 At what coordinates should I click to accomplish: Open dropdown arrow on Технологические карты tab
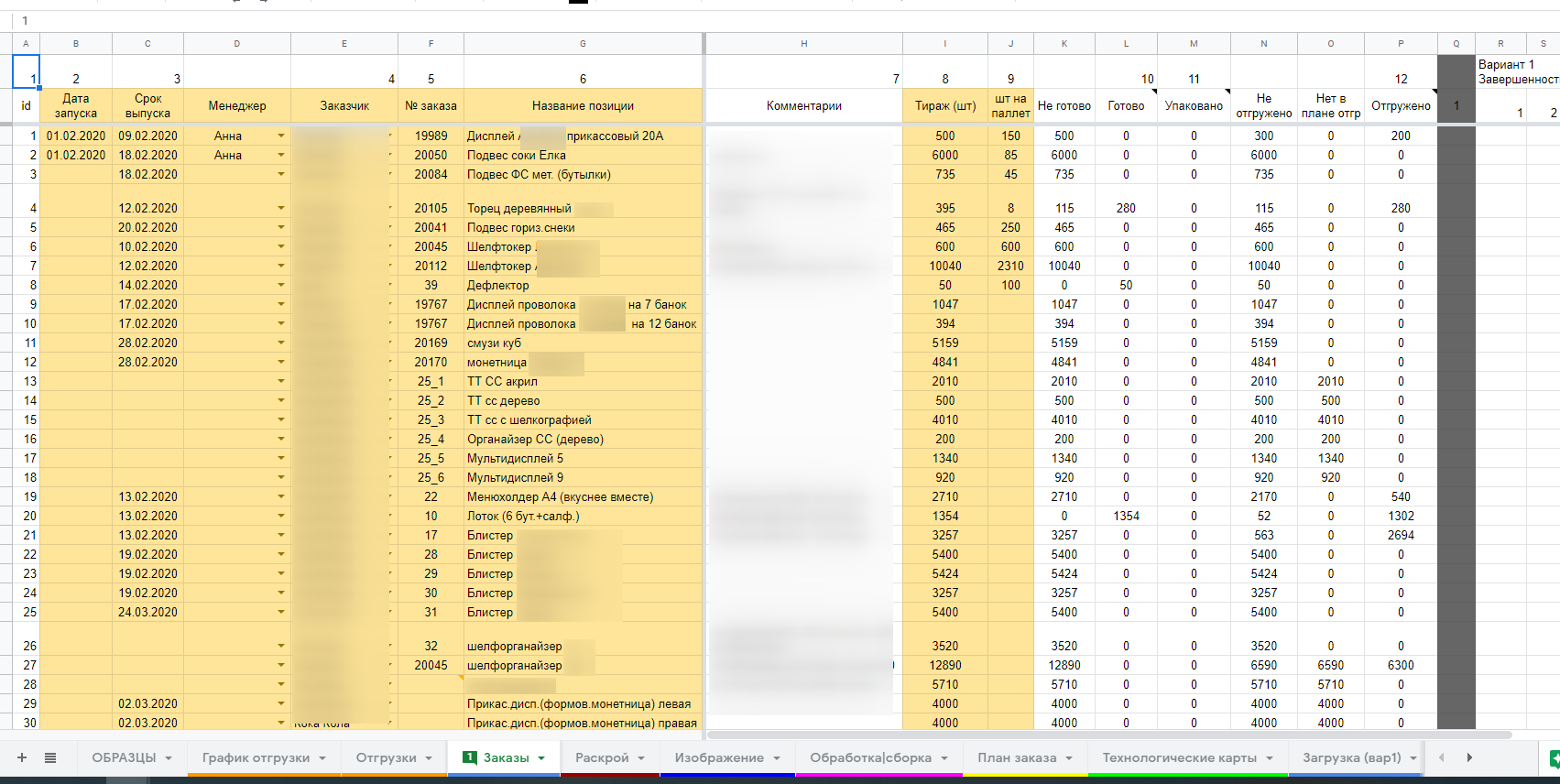tap(1270, 758)
